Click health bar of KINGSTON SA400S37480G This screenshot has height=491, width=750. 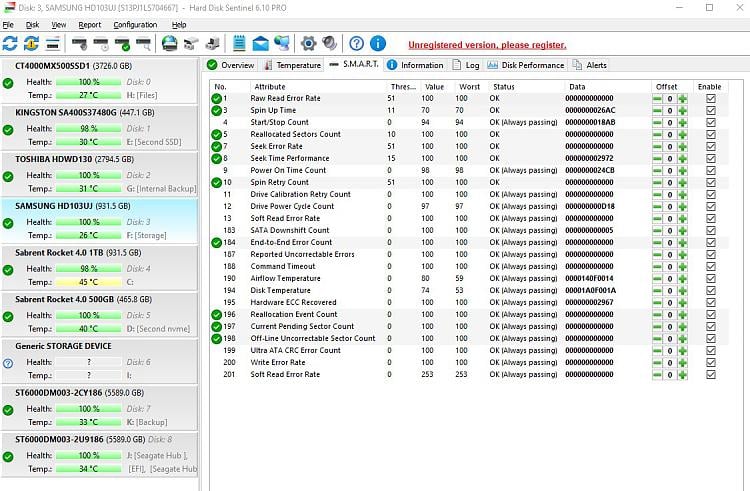(x=88, y=129)
